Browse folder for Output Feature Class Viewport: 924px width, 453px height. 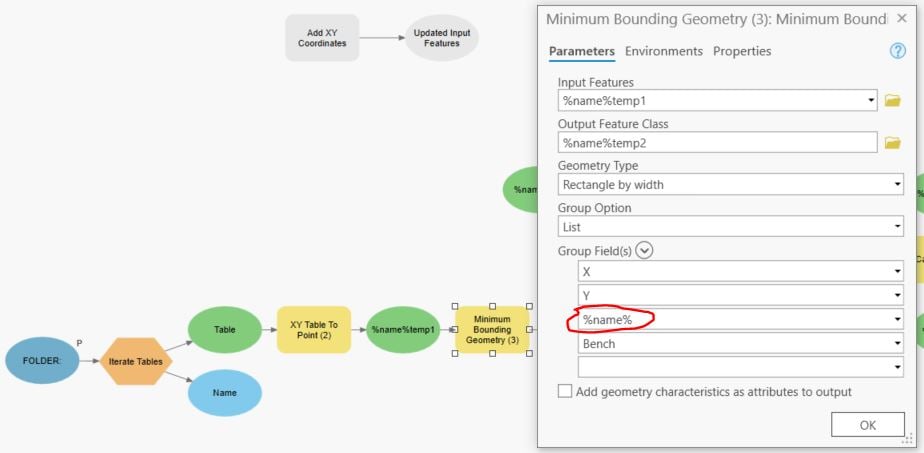click(x=893, y=143)
